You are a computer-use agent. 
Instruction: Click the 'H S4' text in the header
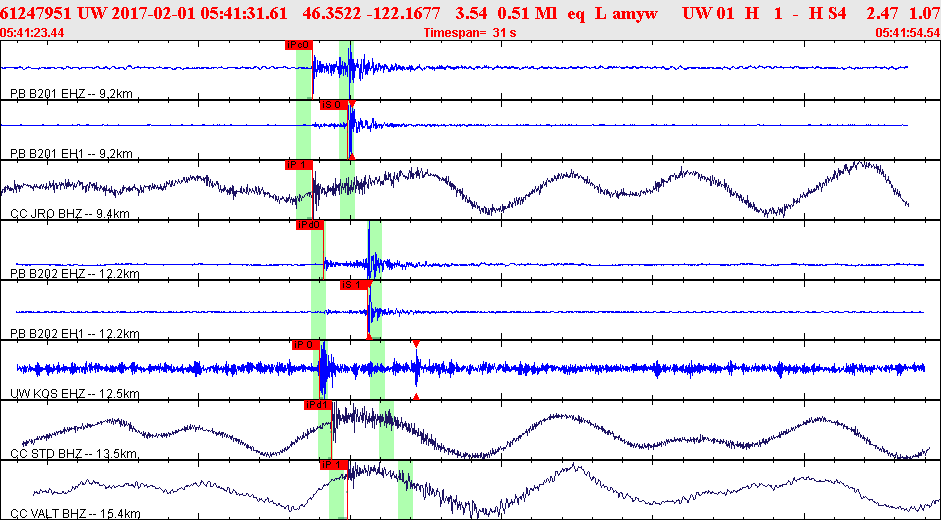click(x=829, y=13)
